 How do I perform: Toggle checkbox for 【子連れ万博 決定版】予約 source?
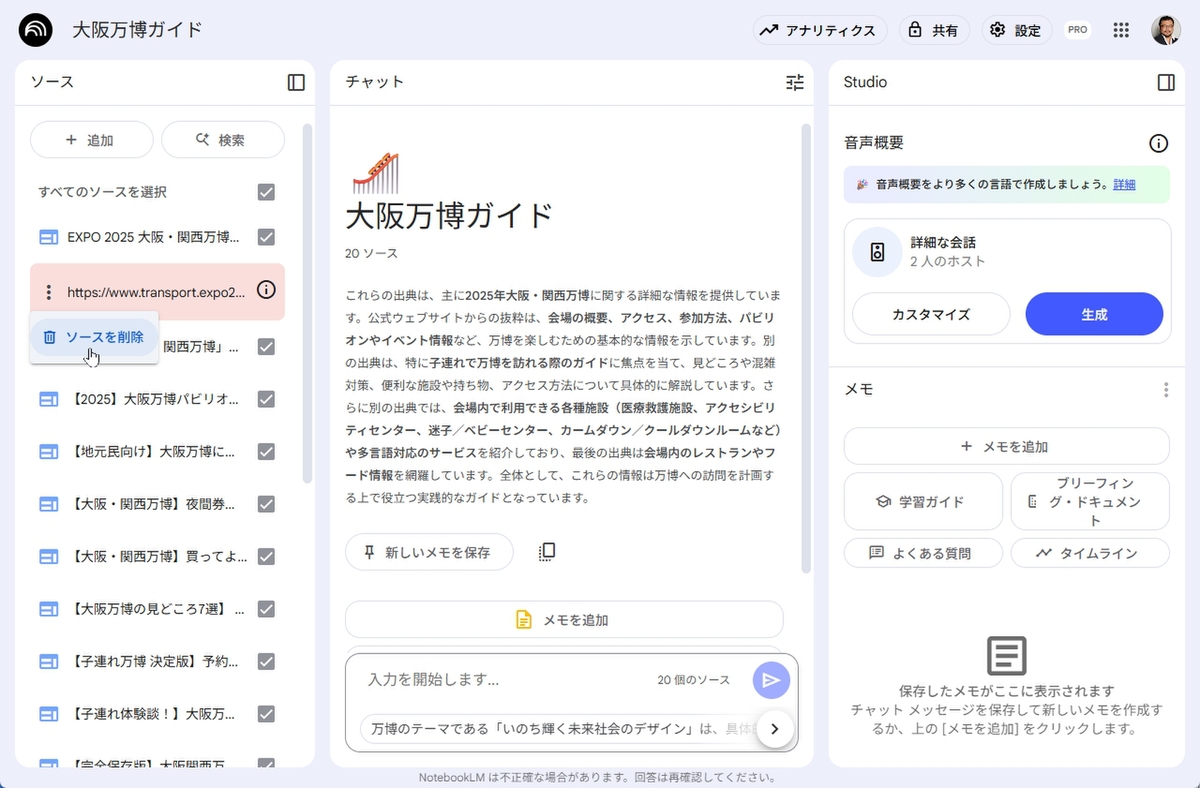[266, 661]
